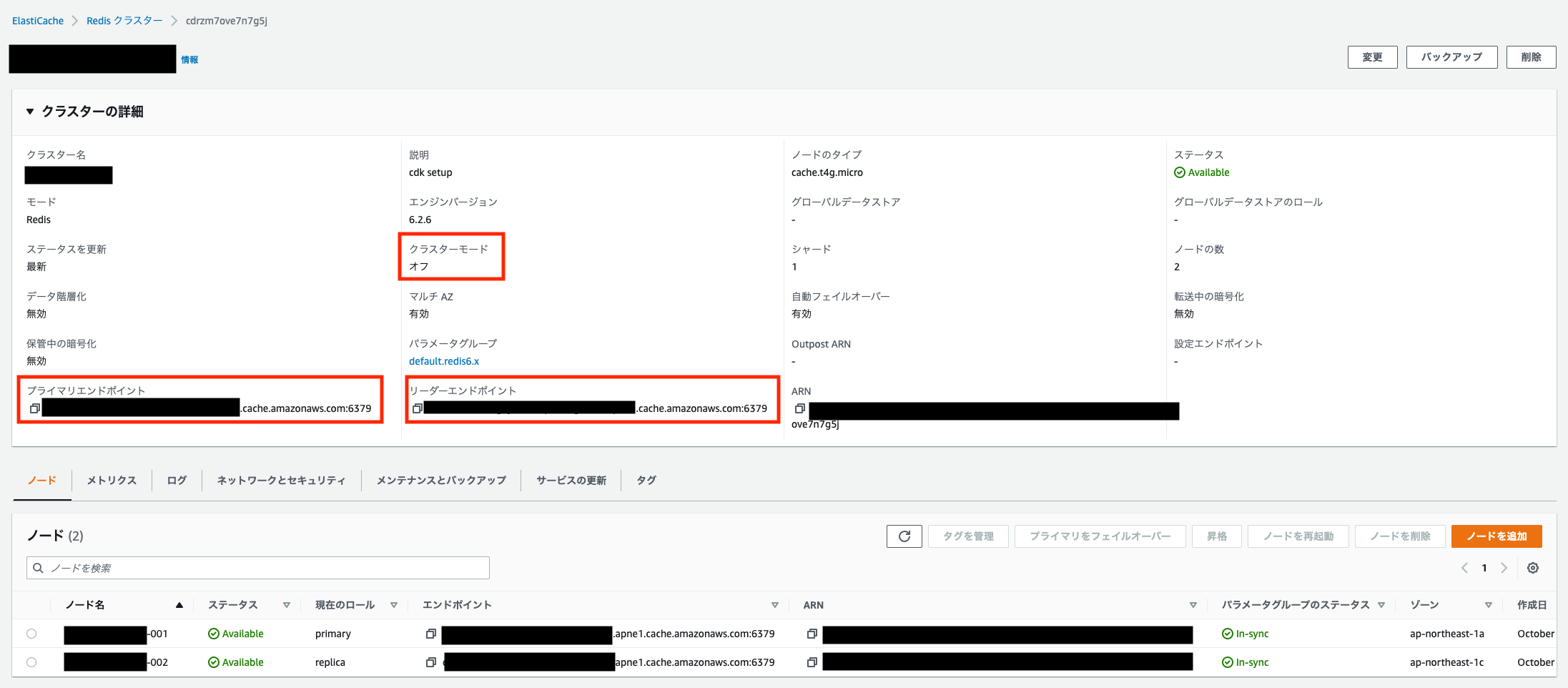Click the バックアップ button
The width and height of the screenshot is (1568, 688).
(1451, 57)
